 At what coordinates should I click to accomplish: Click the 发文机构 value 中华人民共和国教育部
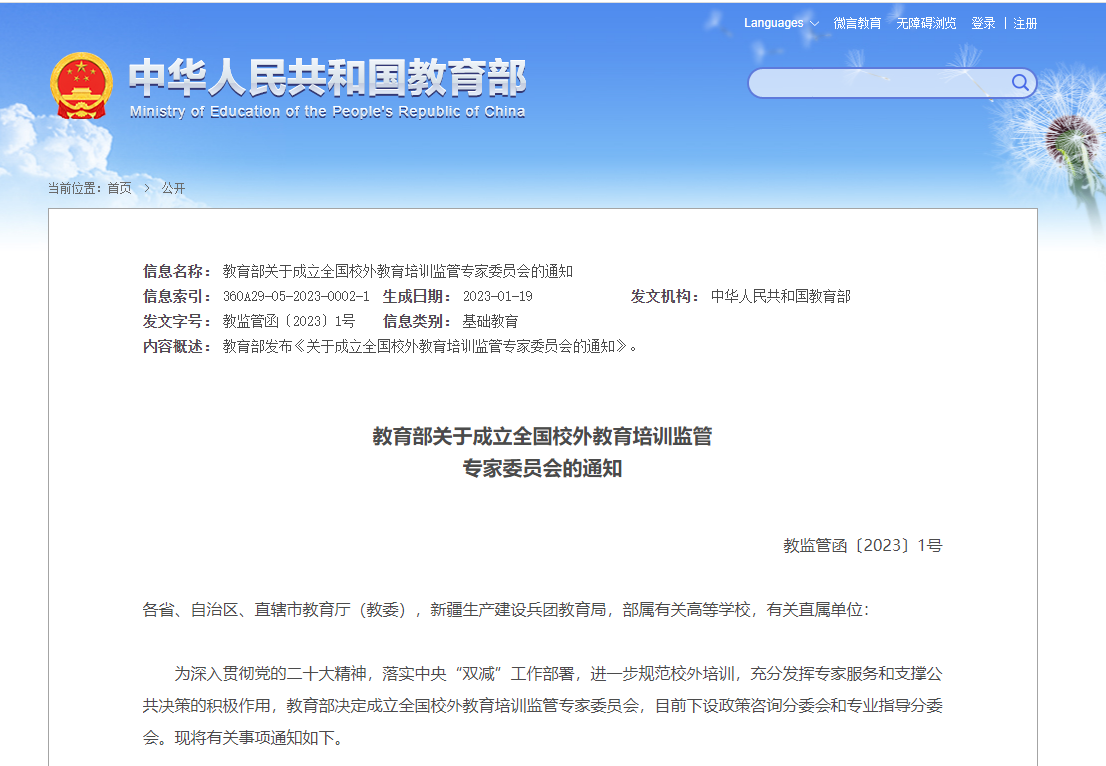pyautogui.click(x=780, y=296)
